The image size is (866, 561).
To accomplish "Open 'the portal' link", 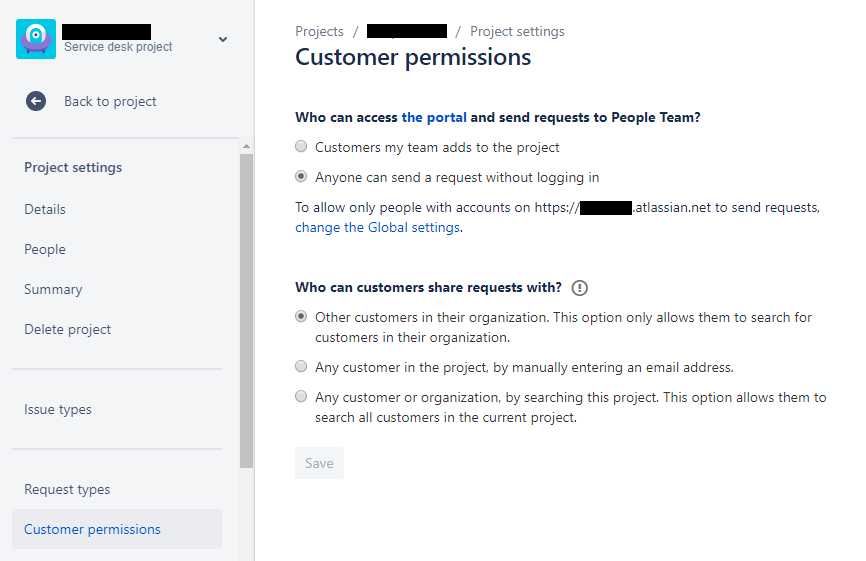I will [434, 118].
